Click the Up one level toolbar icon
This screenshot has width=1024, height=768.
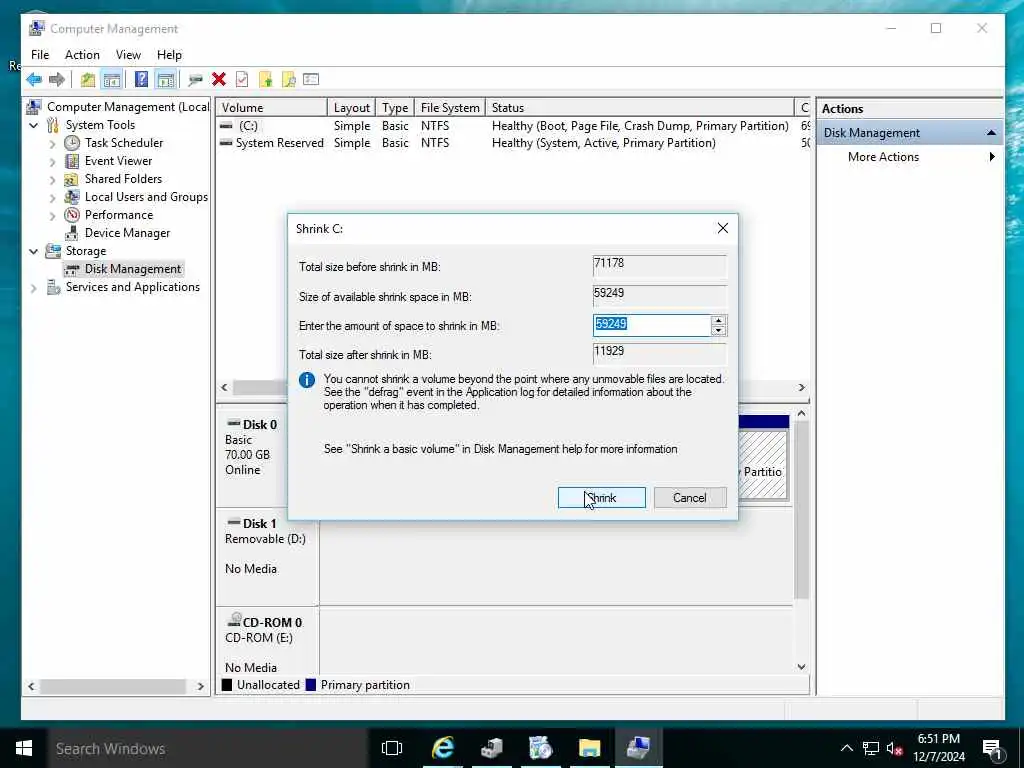88,80
